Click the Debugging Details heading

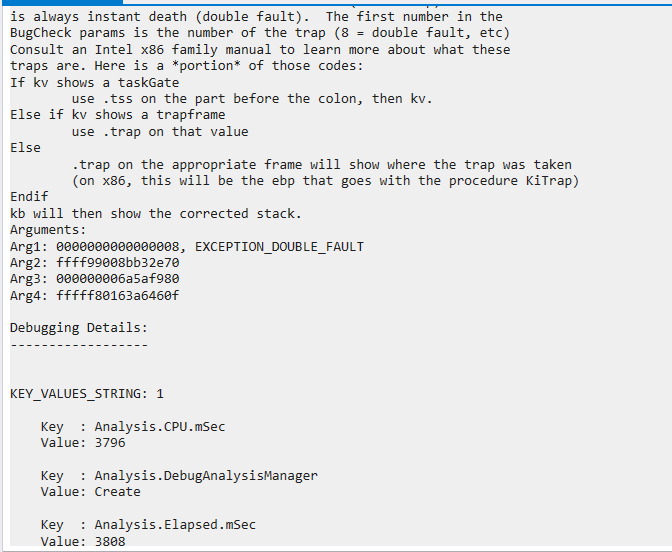[79, 328]
